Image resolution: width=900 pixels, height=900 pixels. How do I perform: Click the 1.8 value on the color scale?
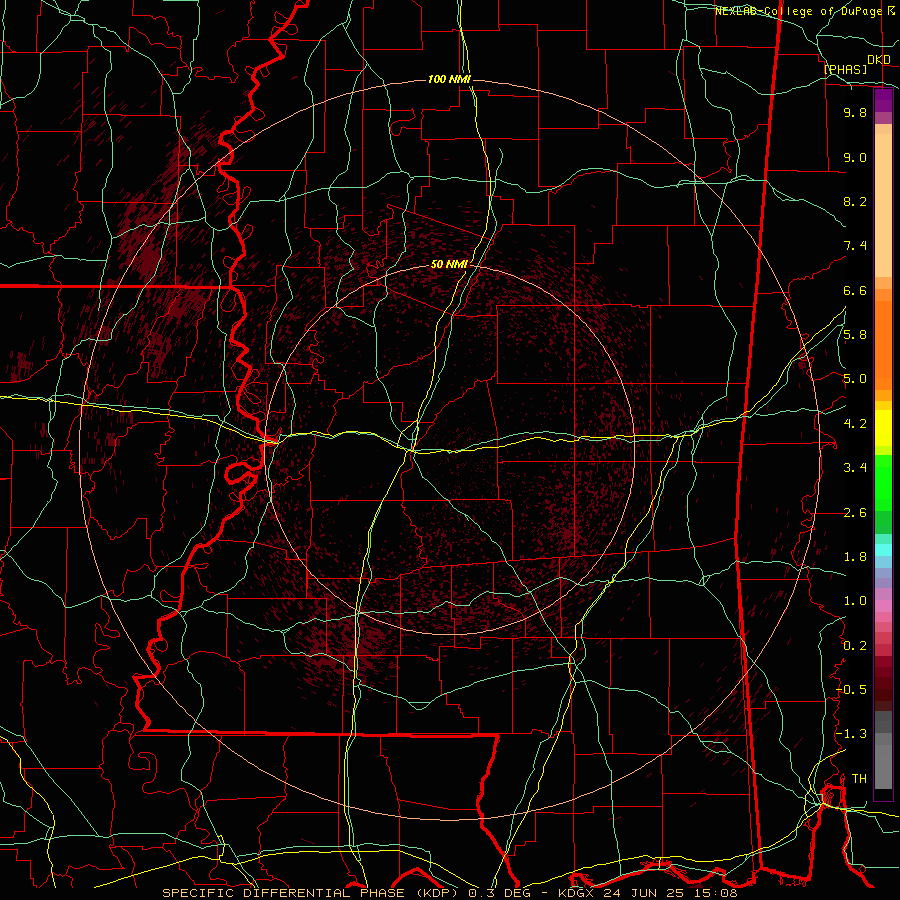click(855, 557)
